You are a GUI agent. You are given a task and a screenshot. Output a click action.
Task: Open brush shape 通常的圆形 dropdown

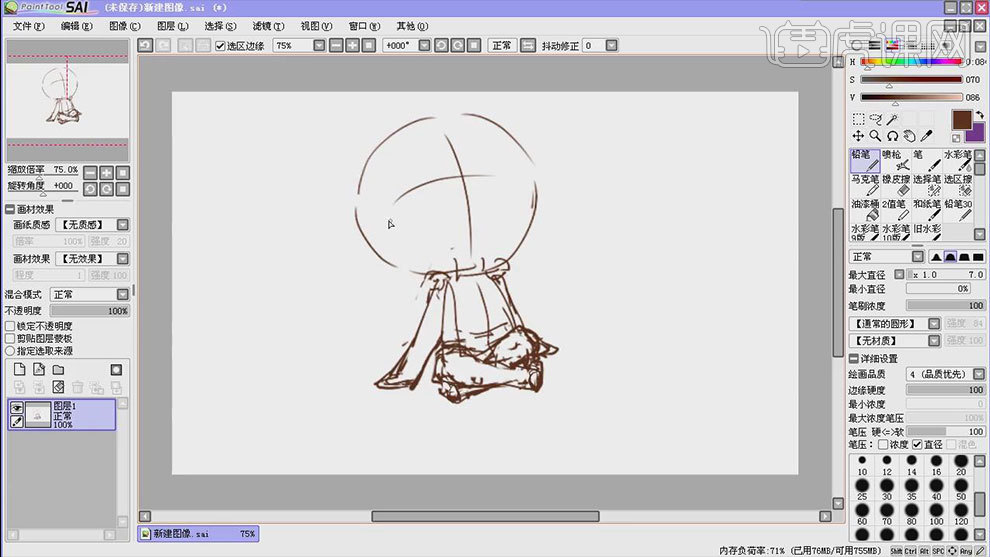pos(934,323)
